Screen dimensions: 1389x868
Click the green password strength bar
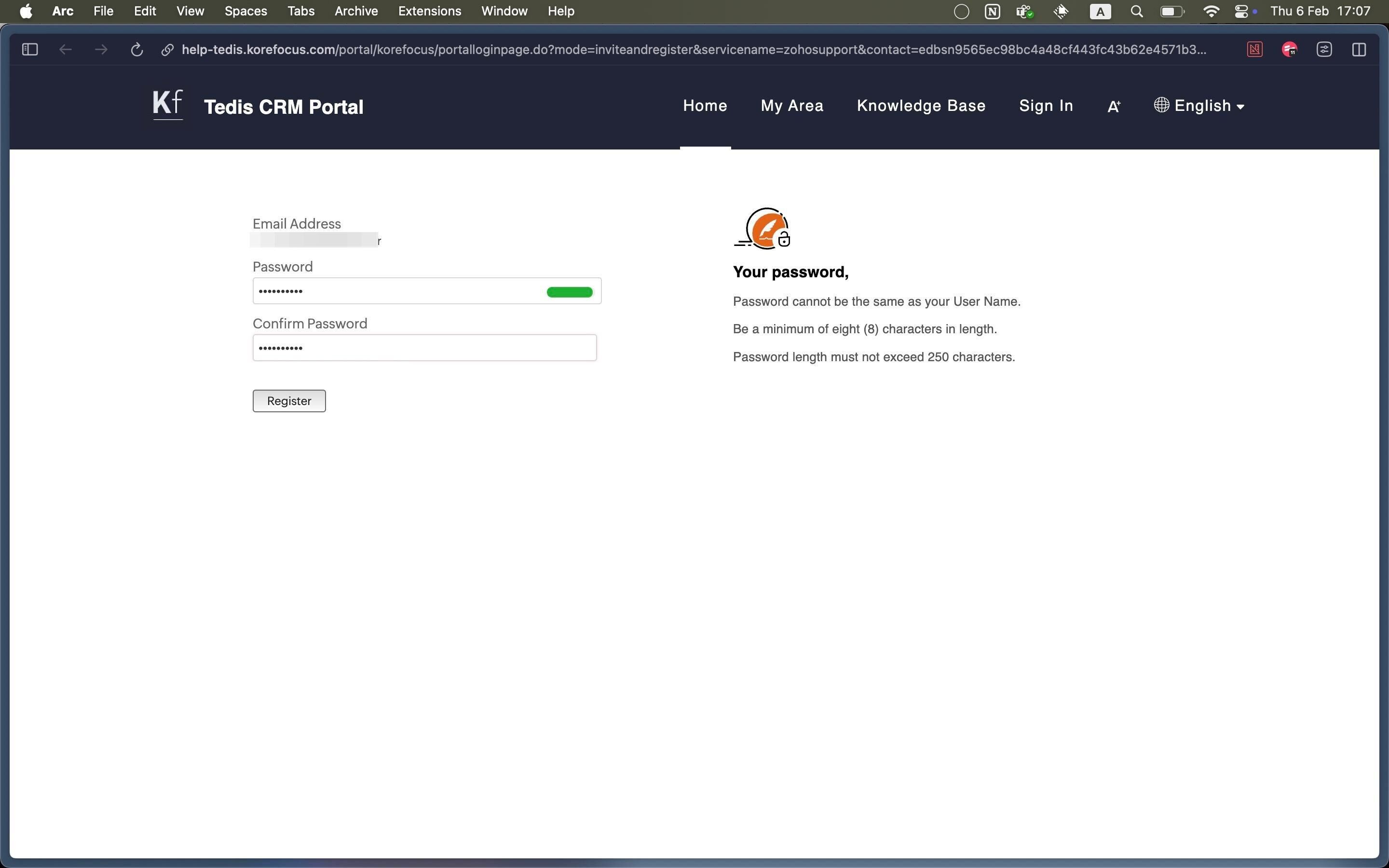click(x=570, y=292)
